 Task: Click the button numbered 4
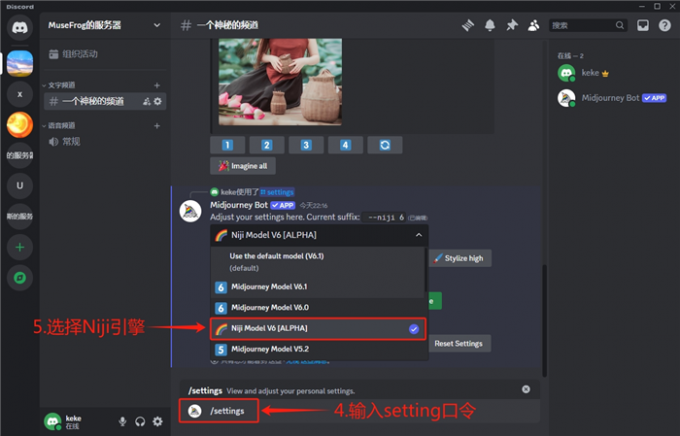345,145
